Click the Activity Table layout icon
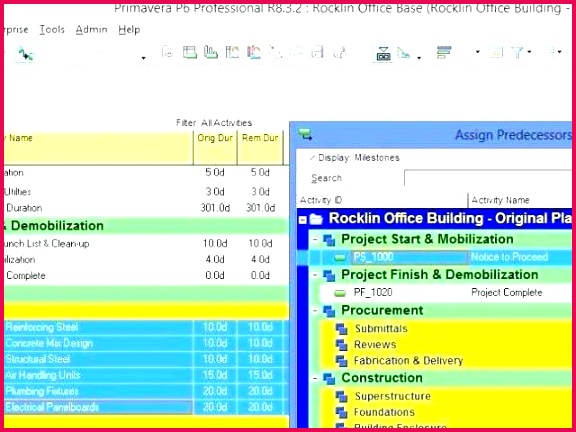576x432 pixels. click(190, 52)
